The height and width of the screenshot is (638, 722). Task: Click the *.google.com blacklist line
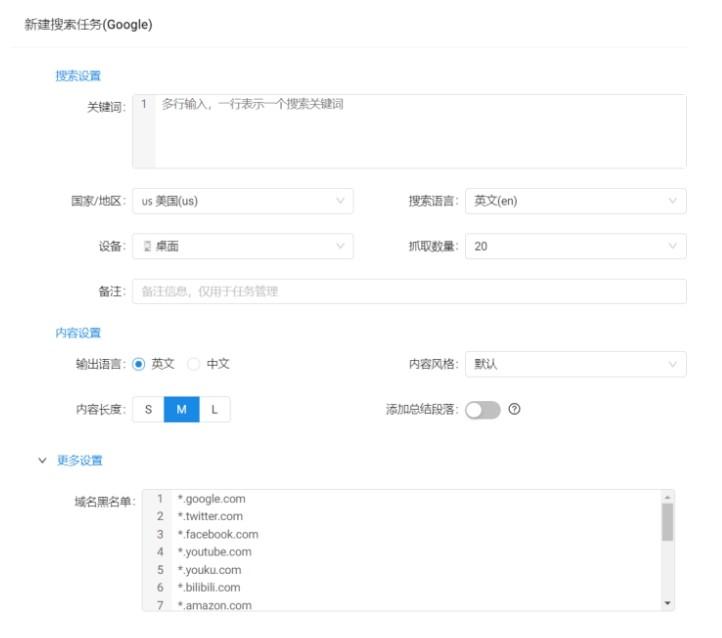212,499
